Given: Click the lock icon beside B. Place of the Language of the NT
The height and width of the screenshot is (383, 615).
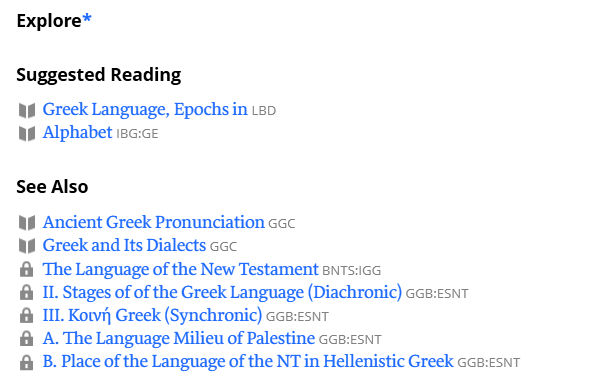Looking at the screenshot, I should (26, 362).
